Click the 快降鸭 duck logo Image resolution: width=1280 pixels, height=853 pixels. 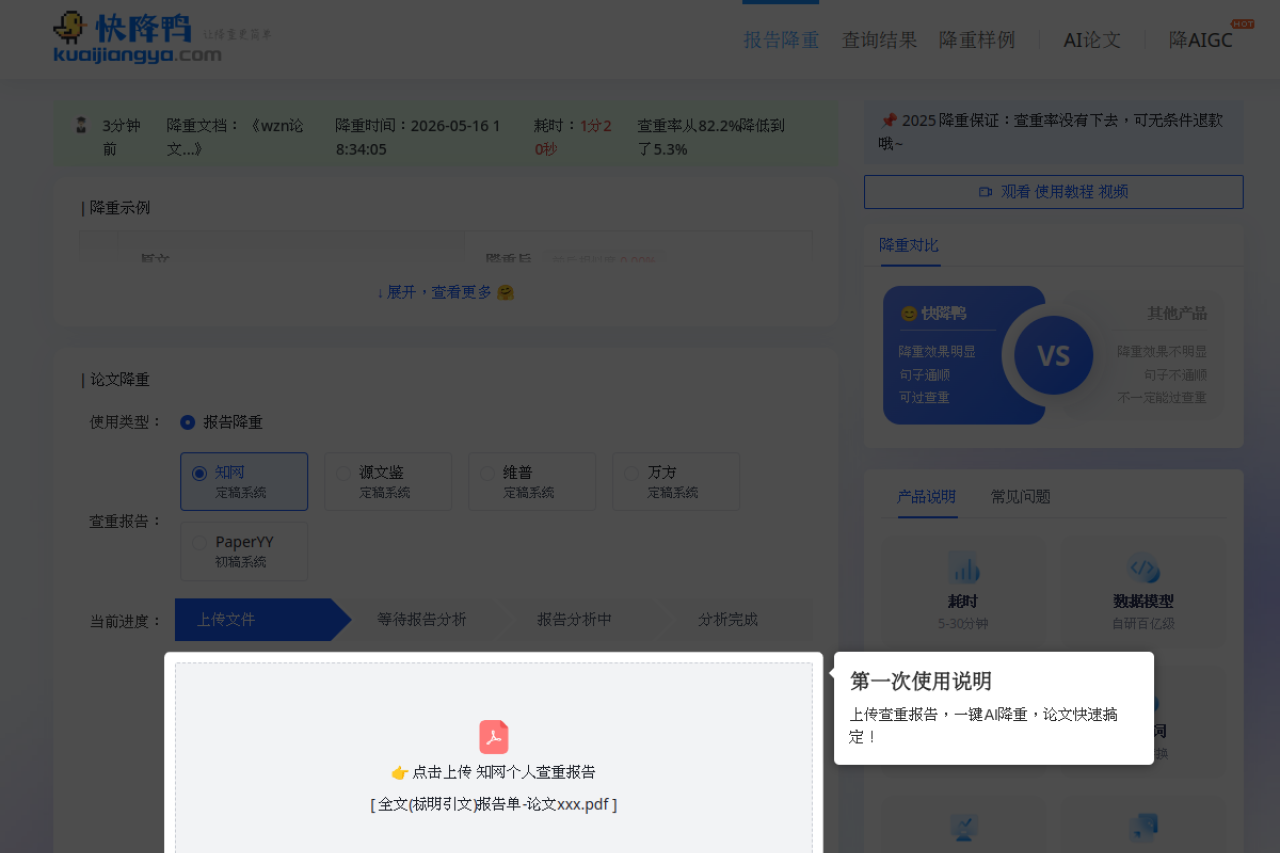click(137, 37)
